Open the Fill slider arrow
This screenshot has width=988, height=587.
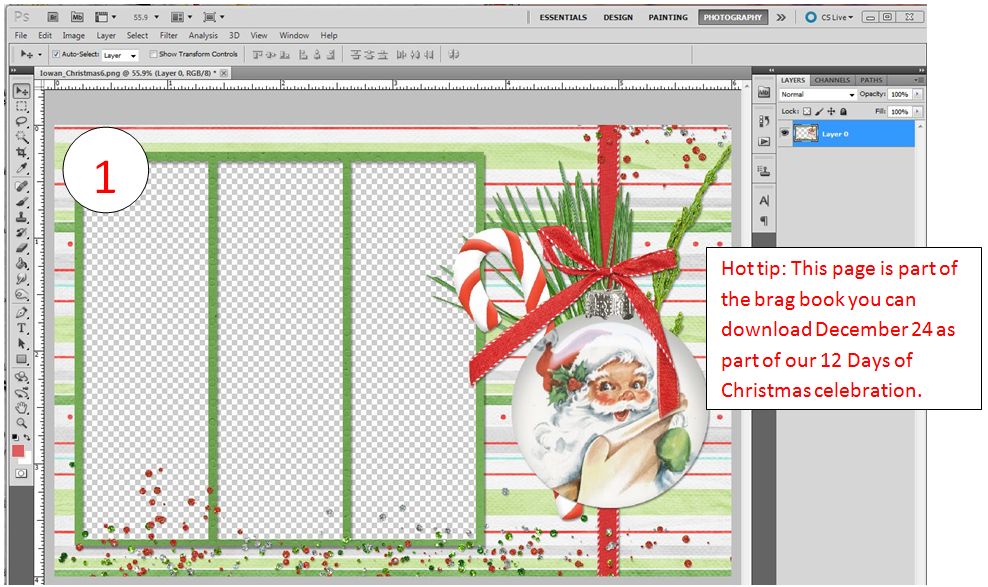(917, 111)
